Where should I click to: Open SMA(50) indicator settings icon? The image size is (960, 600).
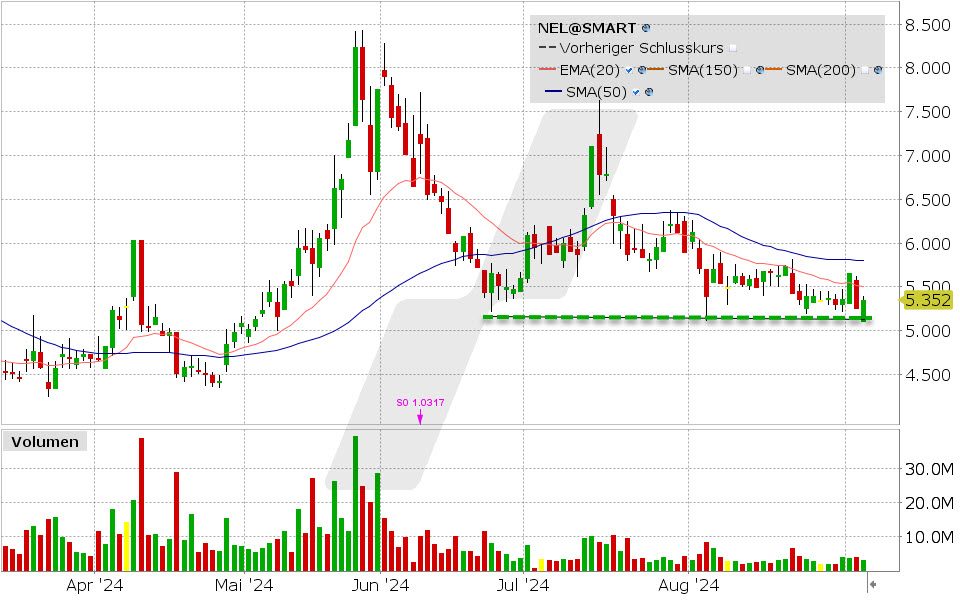(649, 92)
